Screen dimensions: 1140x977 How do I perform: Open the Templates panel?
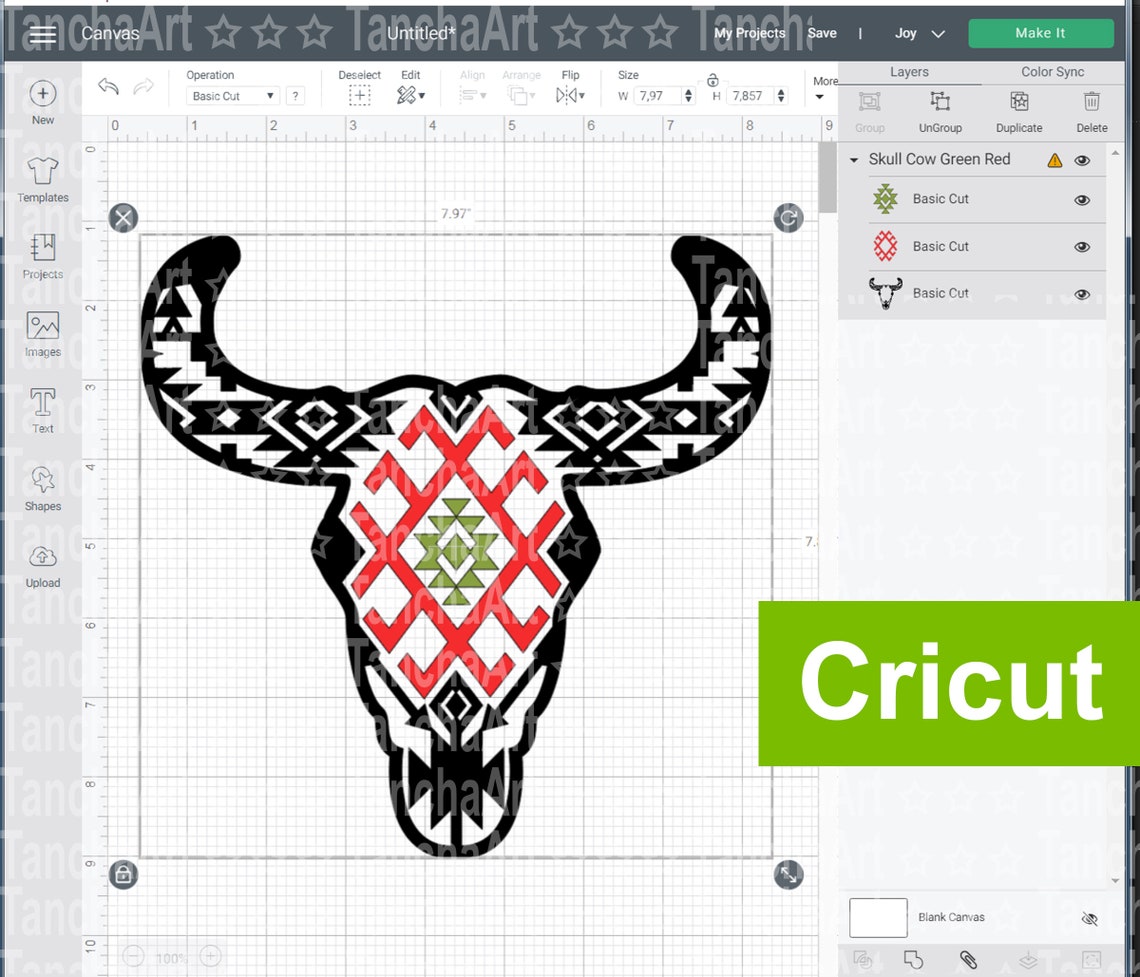pos(42,175)
